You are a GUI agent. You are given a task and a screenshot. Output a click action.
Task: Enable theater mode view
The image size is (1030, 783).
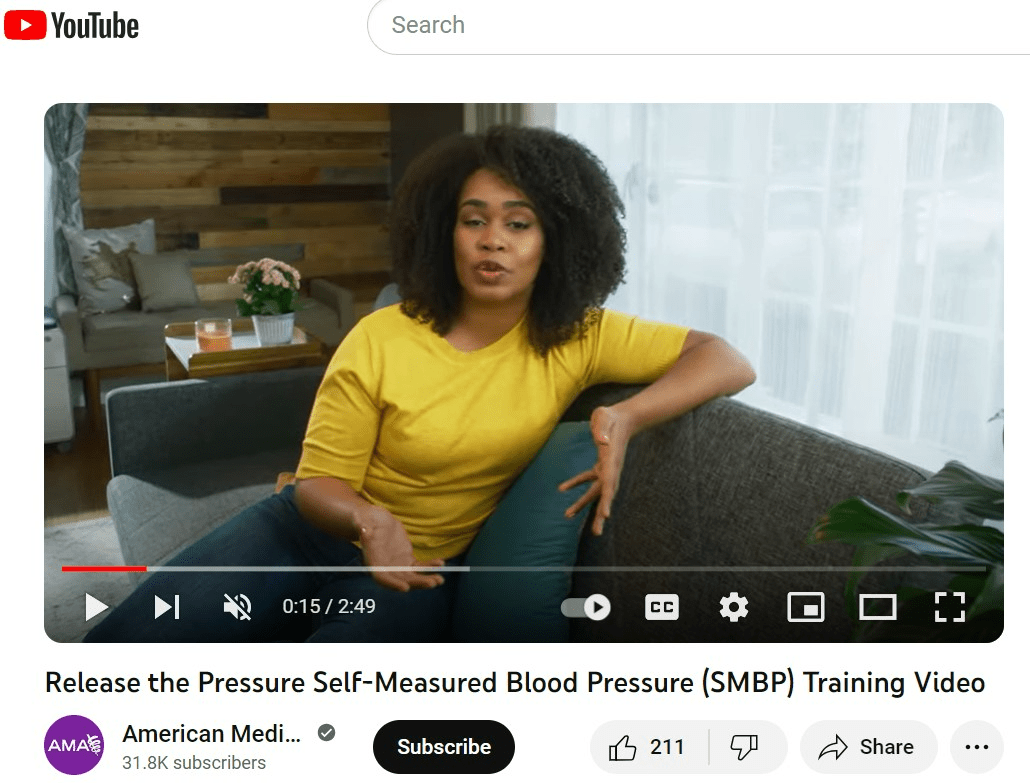point(878,607)
